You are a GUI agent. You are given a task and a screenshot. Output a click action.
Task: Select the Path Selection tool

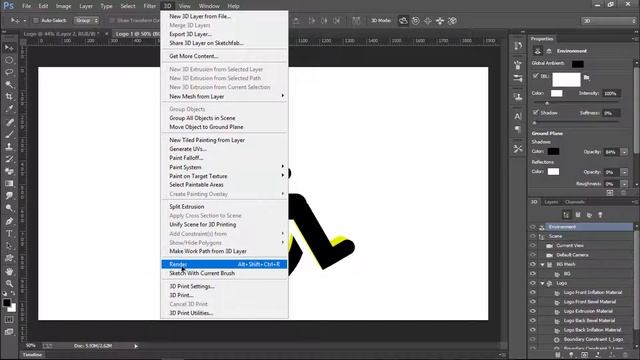click(9, 246)
